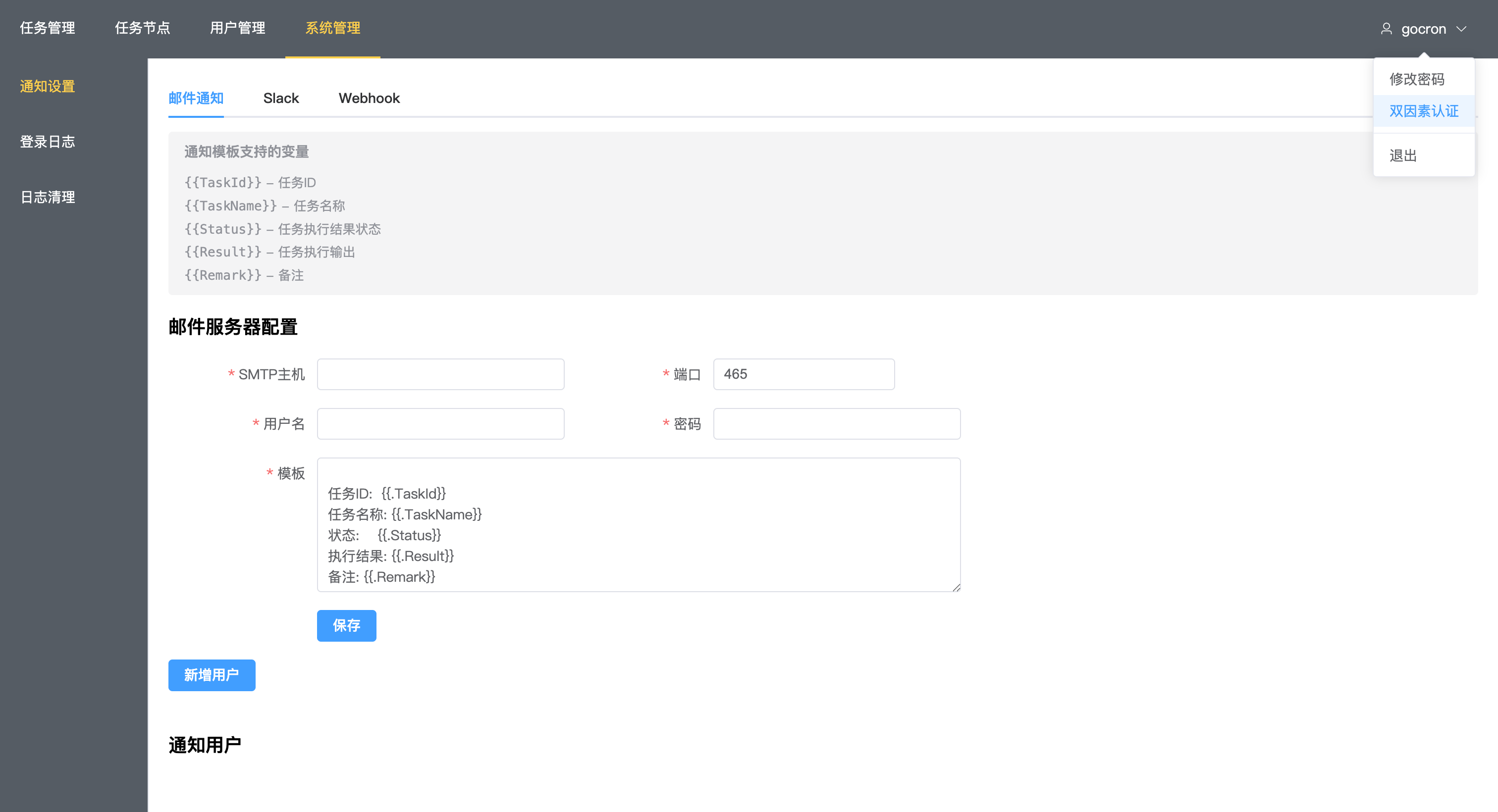Choose 退出 to log out

tap(1424, 156)
